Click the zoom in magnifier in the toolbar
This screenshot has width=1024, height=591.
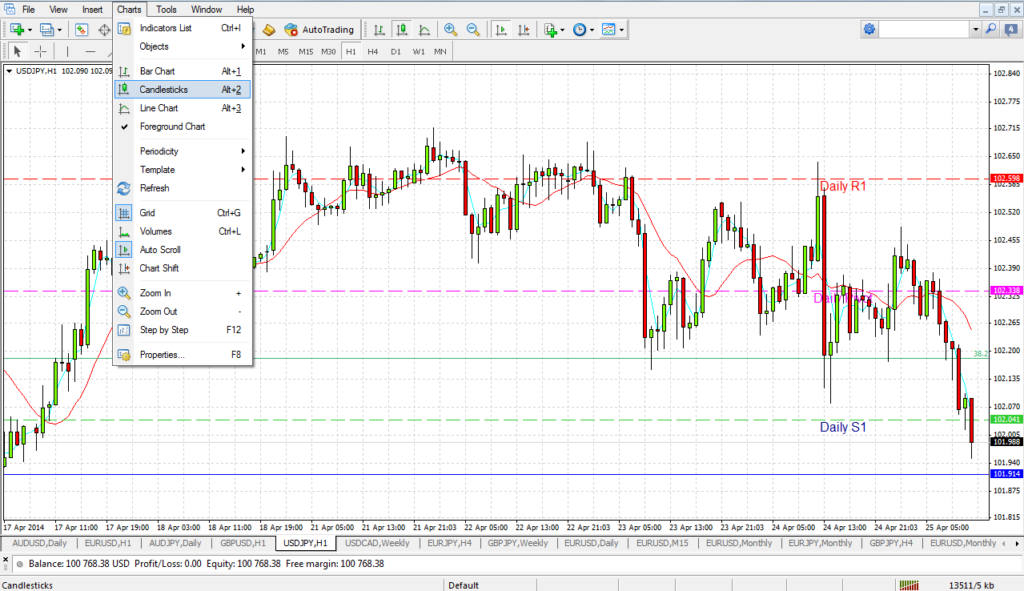click(451, 29)
